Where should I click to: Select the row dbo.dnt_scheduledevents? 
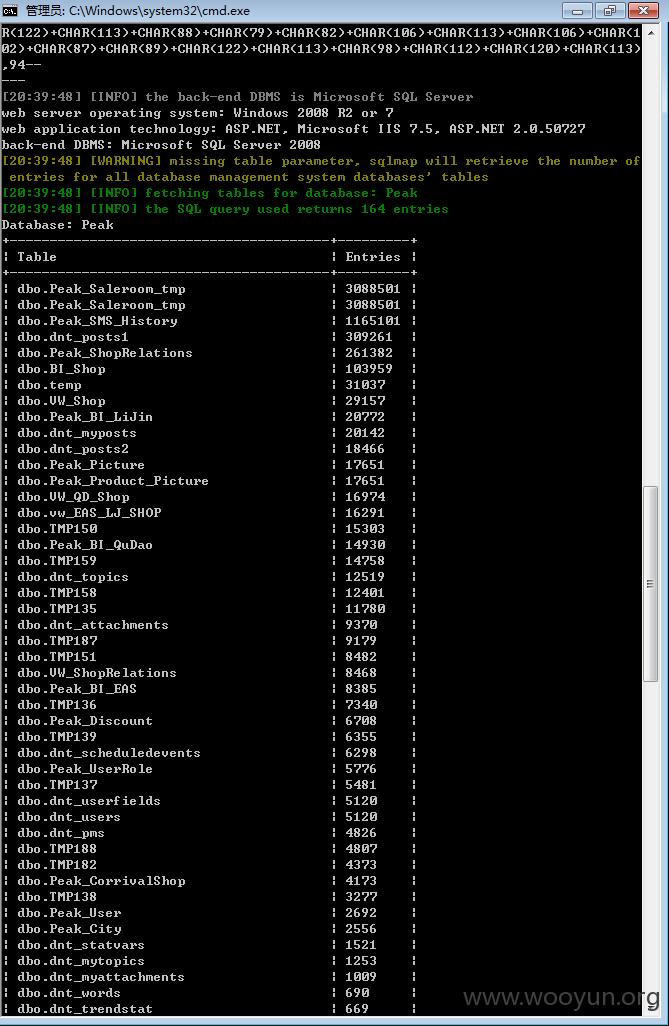209,753
